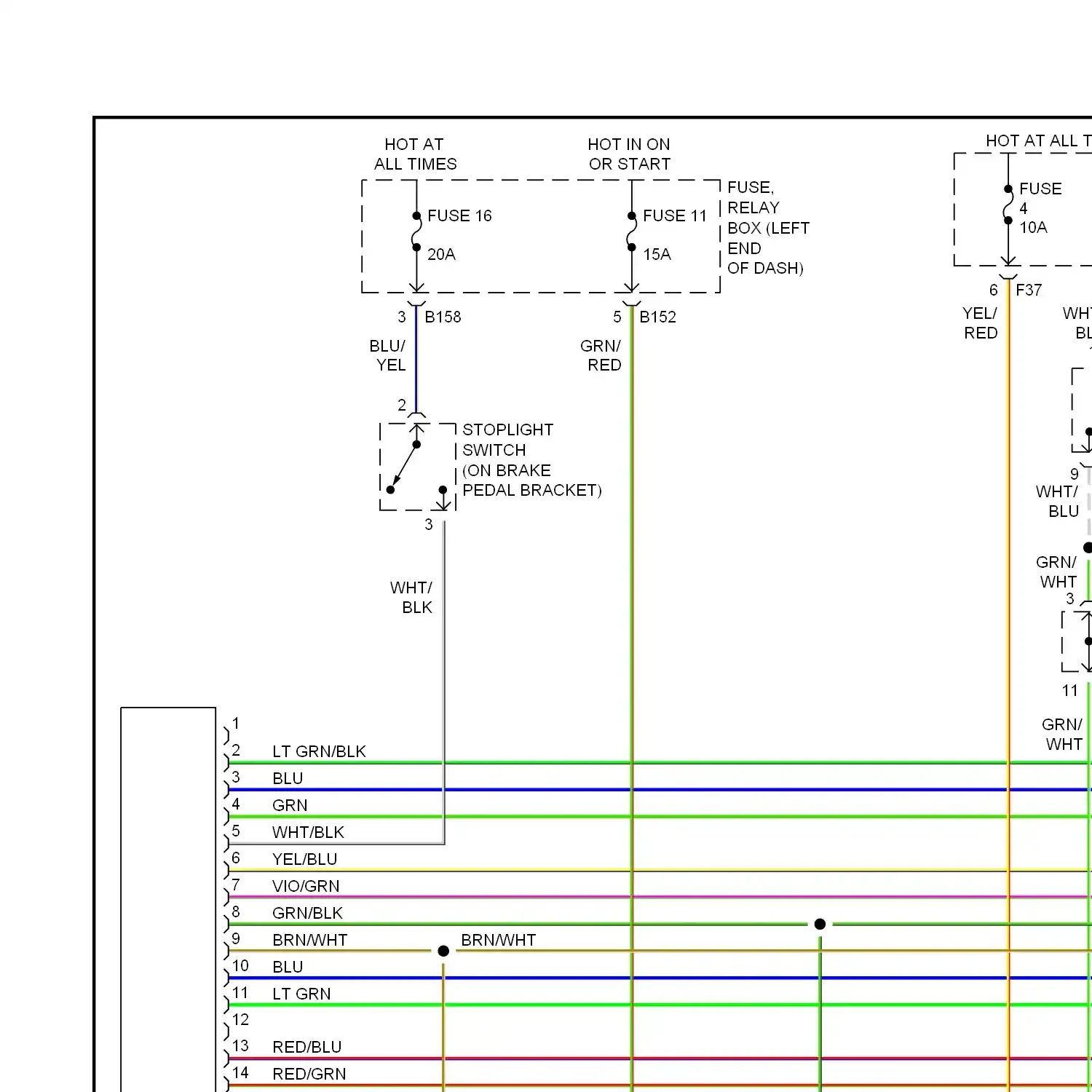Image resolution: width=1092 pixels, height=1092 pixels.
Task: Click GRN label at pin 4
Action: coord(290,806)
